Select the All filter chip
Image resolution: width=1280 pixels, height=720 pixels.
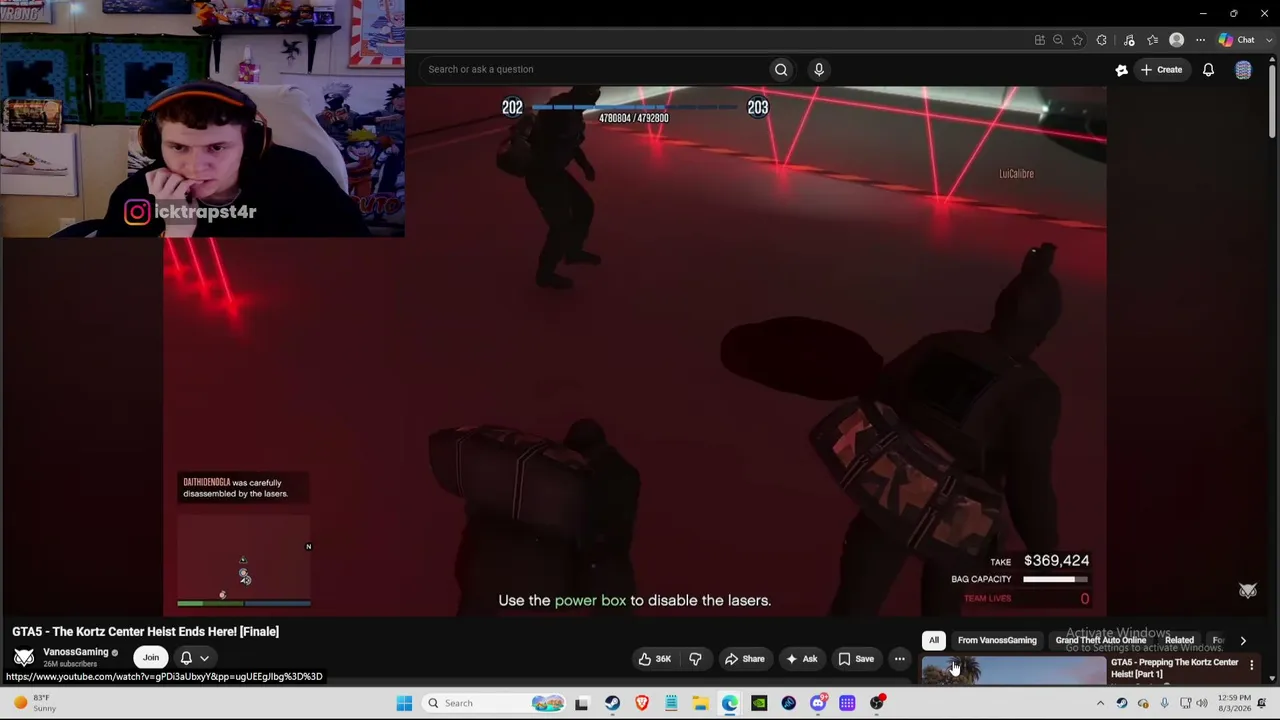tap(934, 641)
